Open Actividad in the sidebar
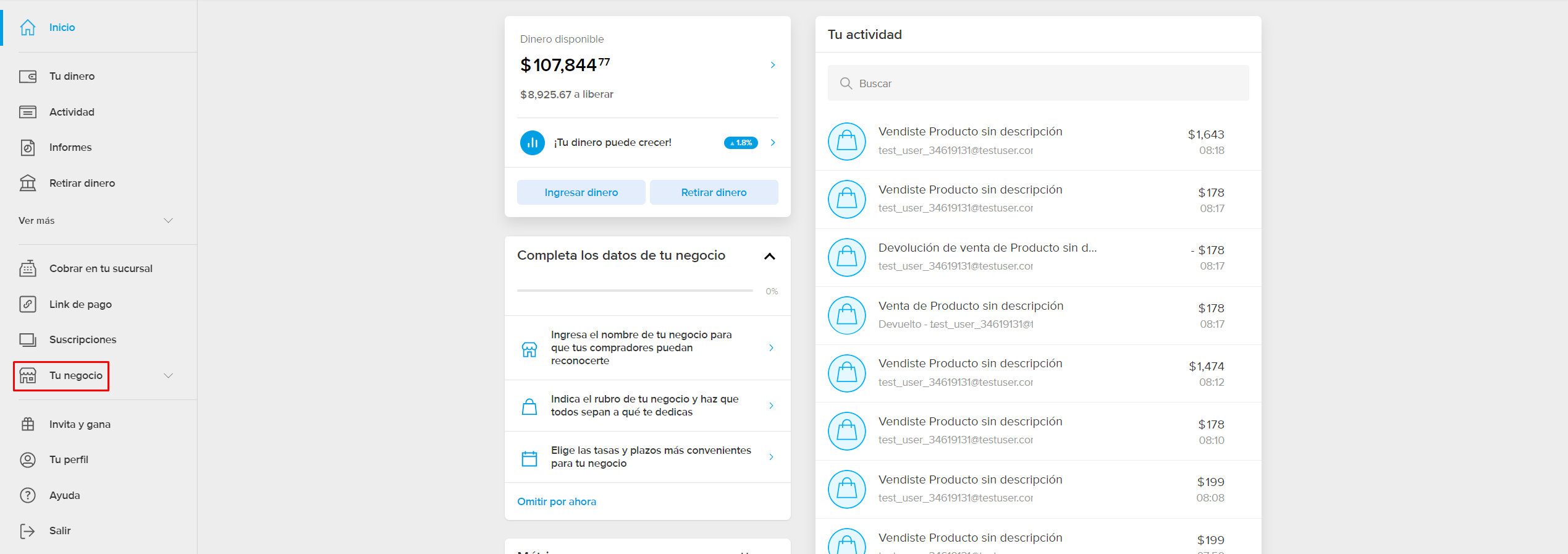Image resolution: width=1568 pixels, height=554 pixels. click(x=72, y=112)
